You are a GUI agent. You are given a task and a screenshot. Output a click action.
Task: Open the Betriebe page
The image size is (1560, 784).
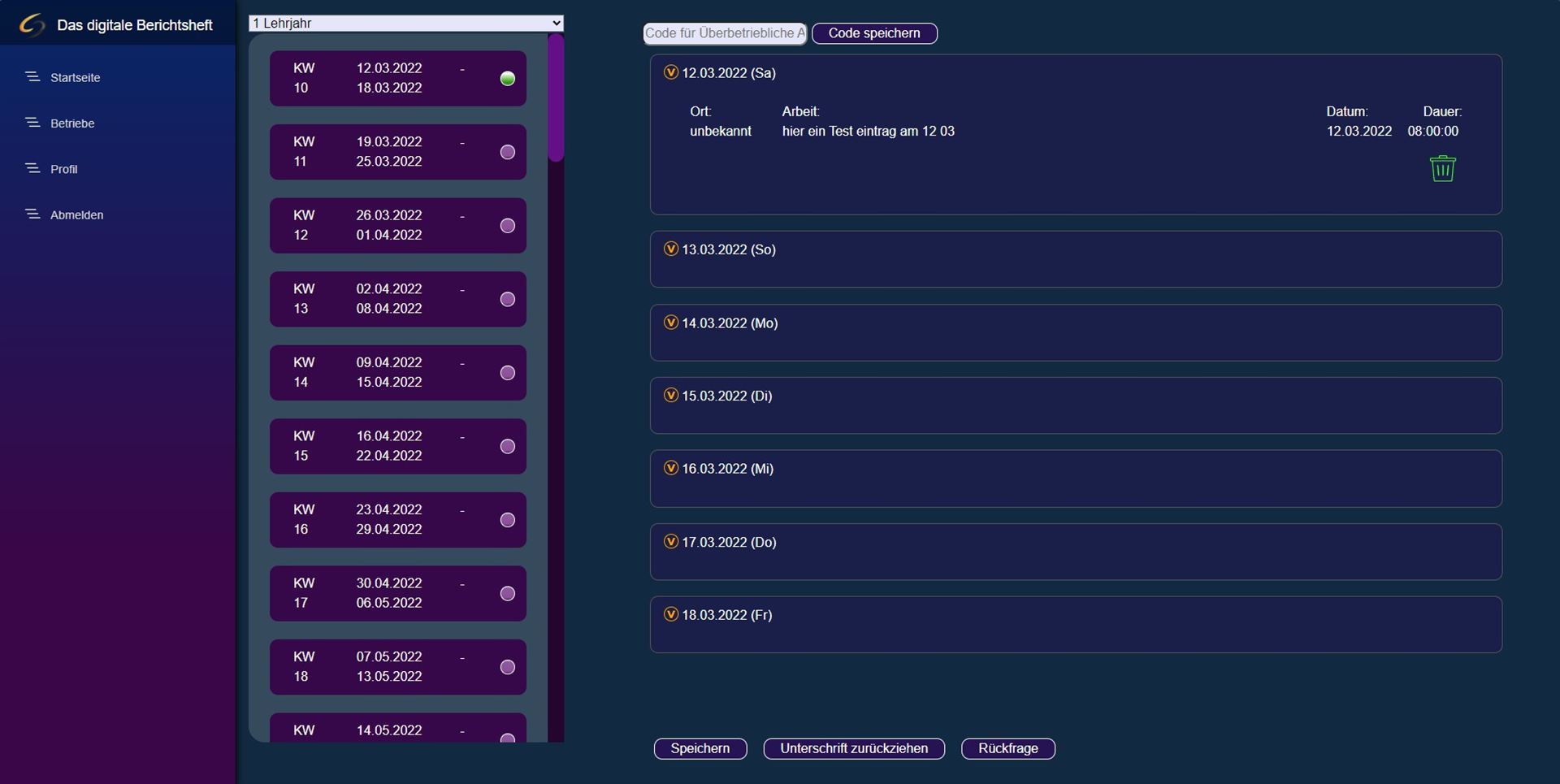(72, 123)
